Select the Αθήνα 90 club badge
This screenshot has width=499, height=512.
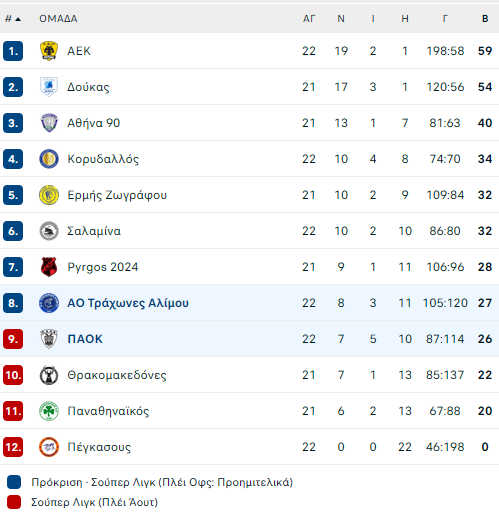49,123
